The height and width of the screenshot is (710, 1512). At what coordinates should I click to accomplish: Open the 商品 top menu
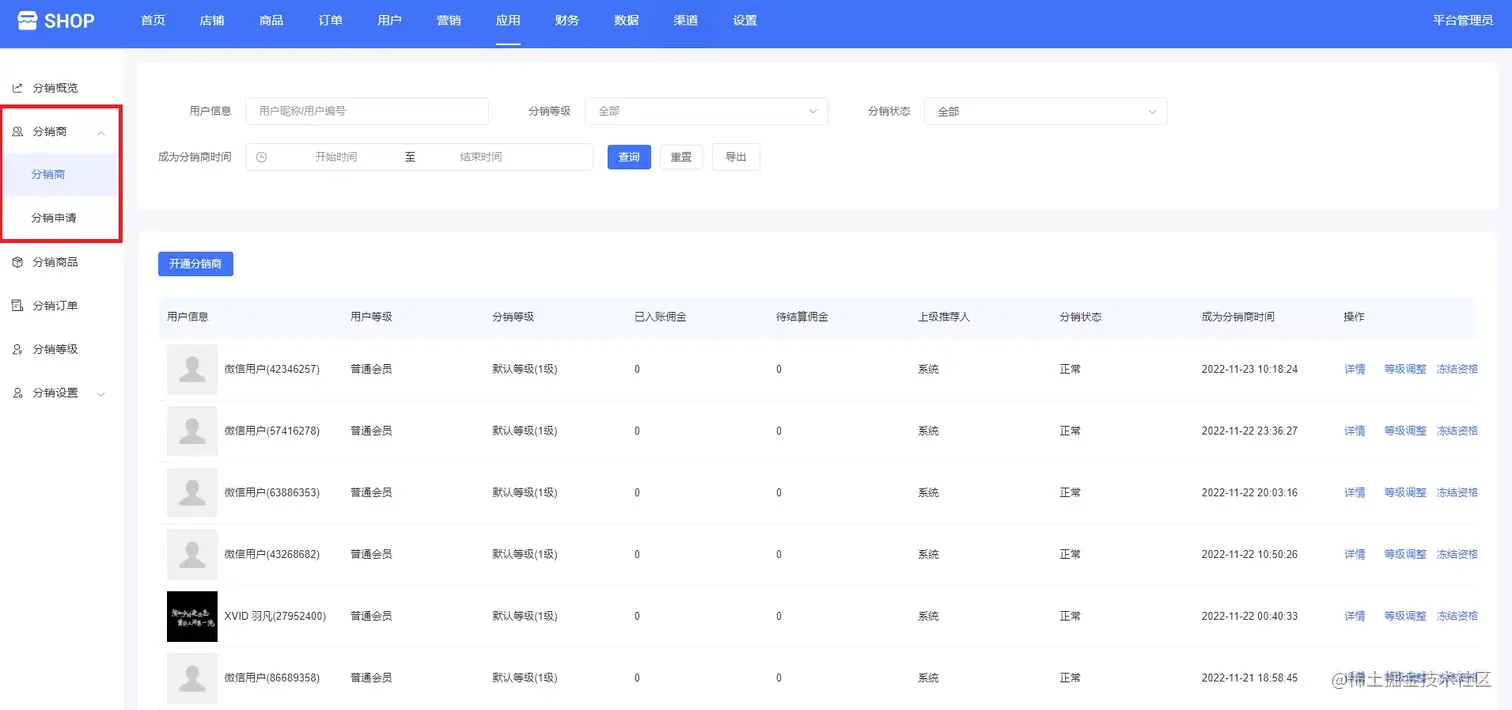(x=271, y=20)
